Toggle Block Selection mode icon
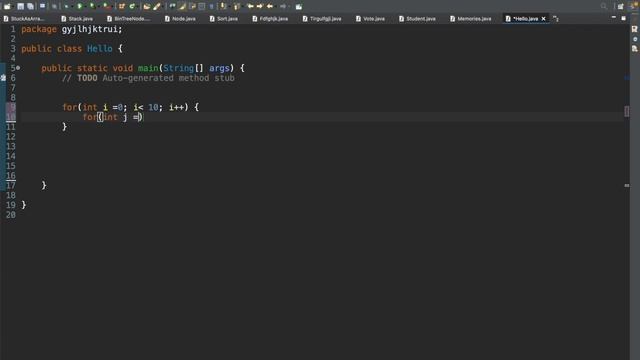 point(202,6)
